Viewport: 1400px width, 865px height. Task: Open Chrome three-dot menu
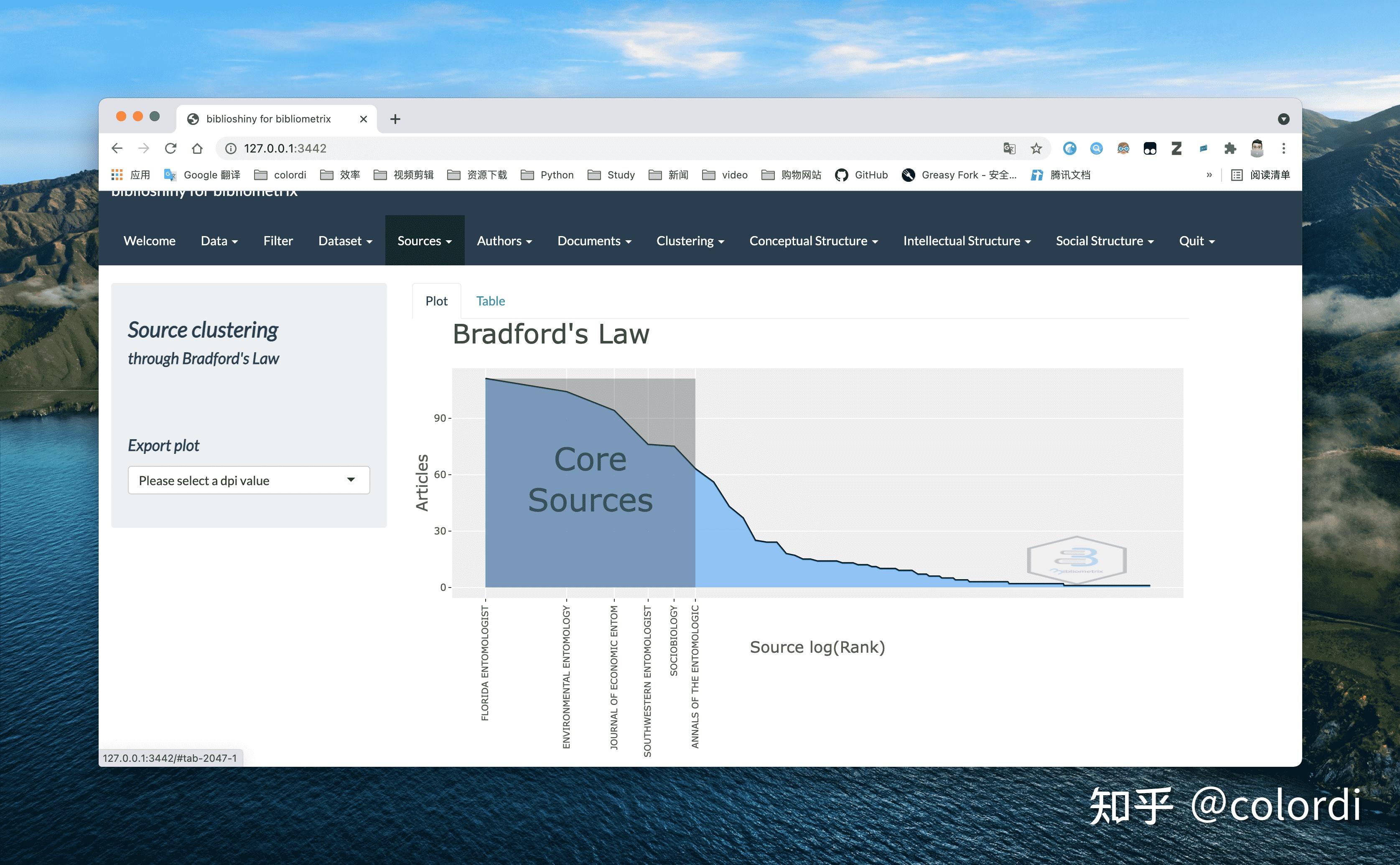[1283, 149]
